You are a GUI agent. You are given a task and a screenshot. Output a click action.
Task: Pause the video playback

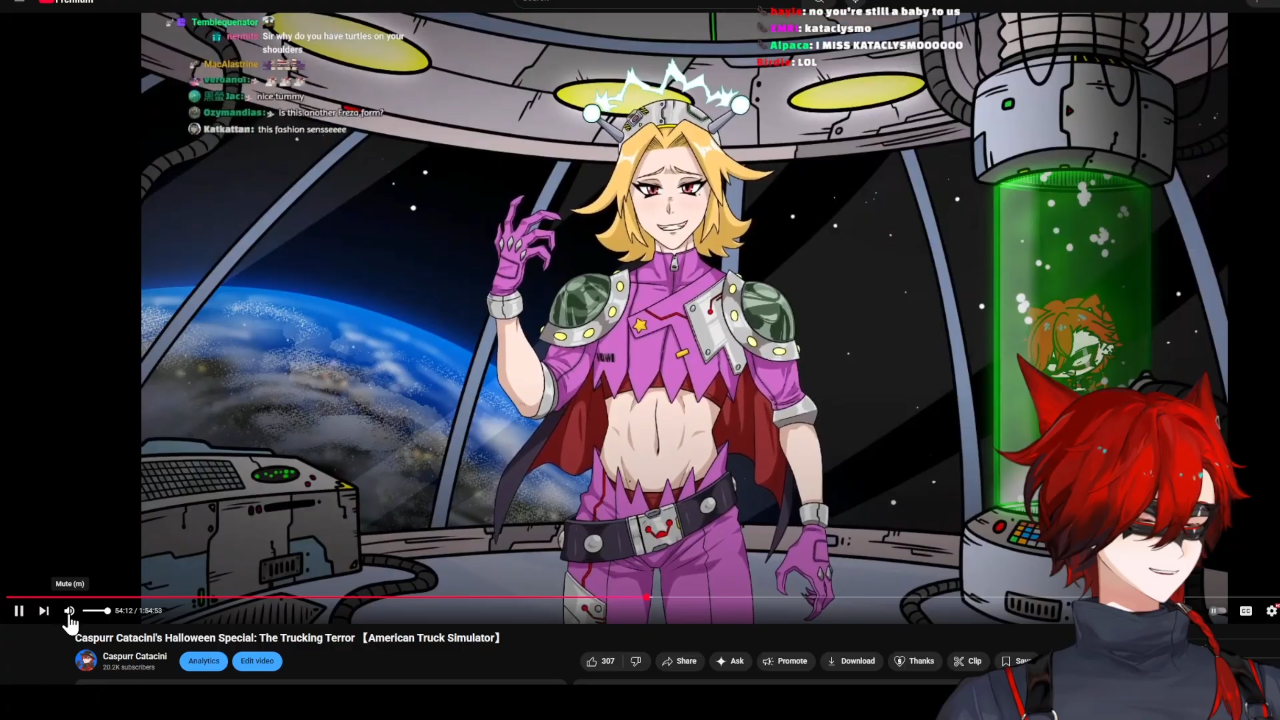tap(19, 611)
